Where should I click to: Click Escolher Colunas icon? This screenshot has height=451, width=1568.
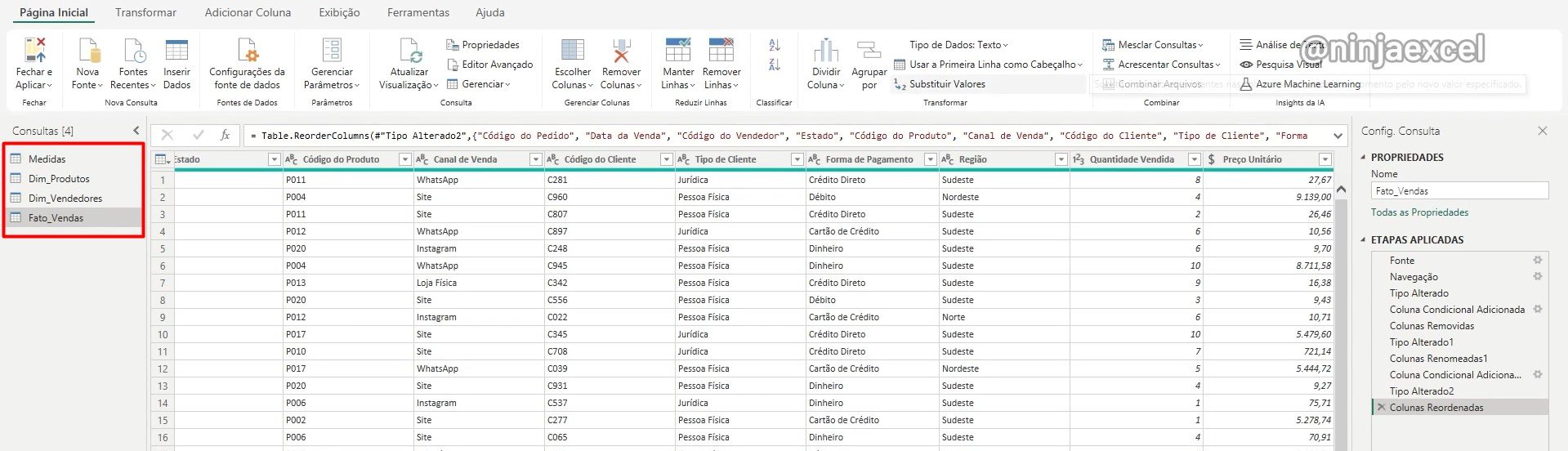(573, 51)
